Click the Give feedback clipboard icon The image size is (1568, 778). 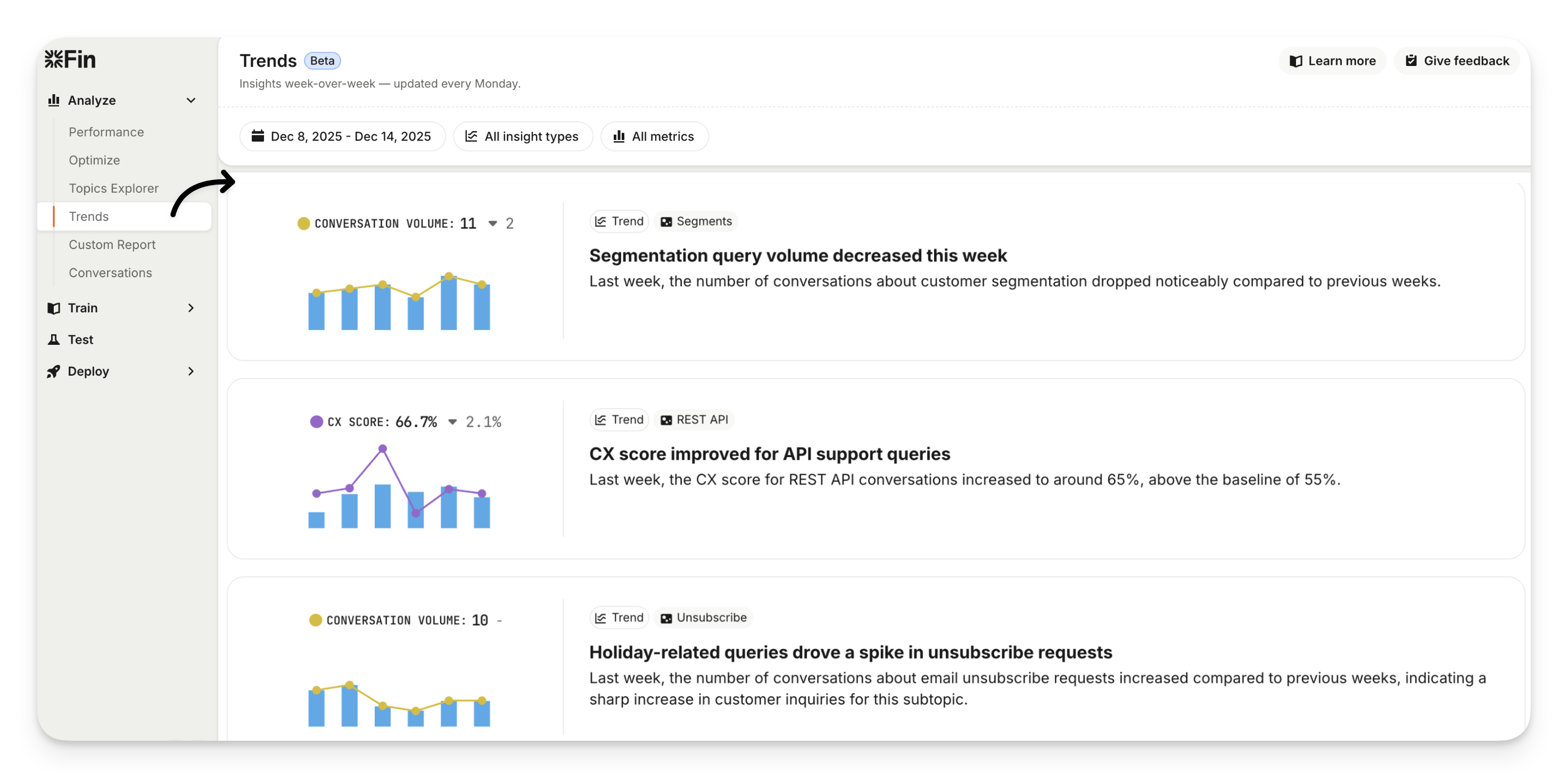coord(1411,60)
